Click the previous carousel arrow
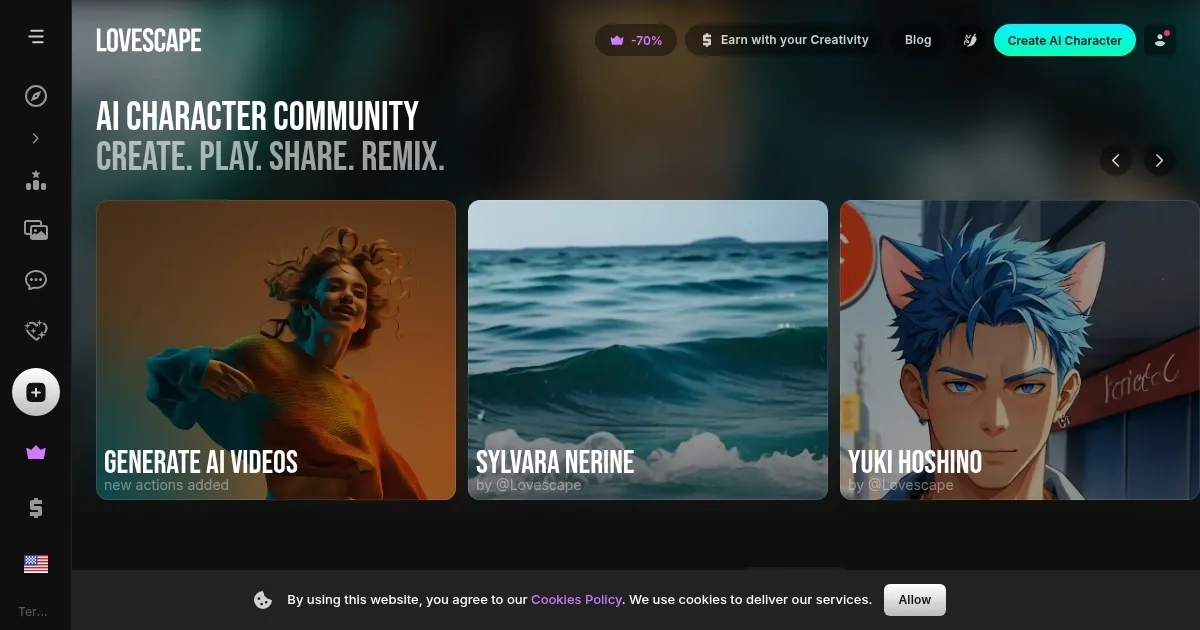The image size is (1200, 630). (x=1115, y=160)
